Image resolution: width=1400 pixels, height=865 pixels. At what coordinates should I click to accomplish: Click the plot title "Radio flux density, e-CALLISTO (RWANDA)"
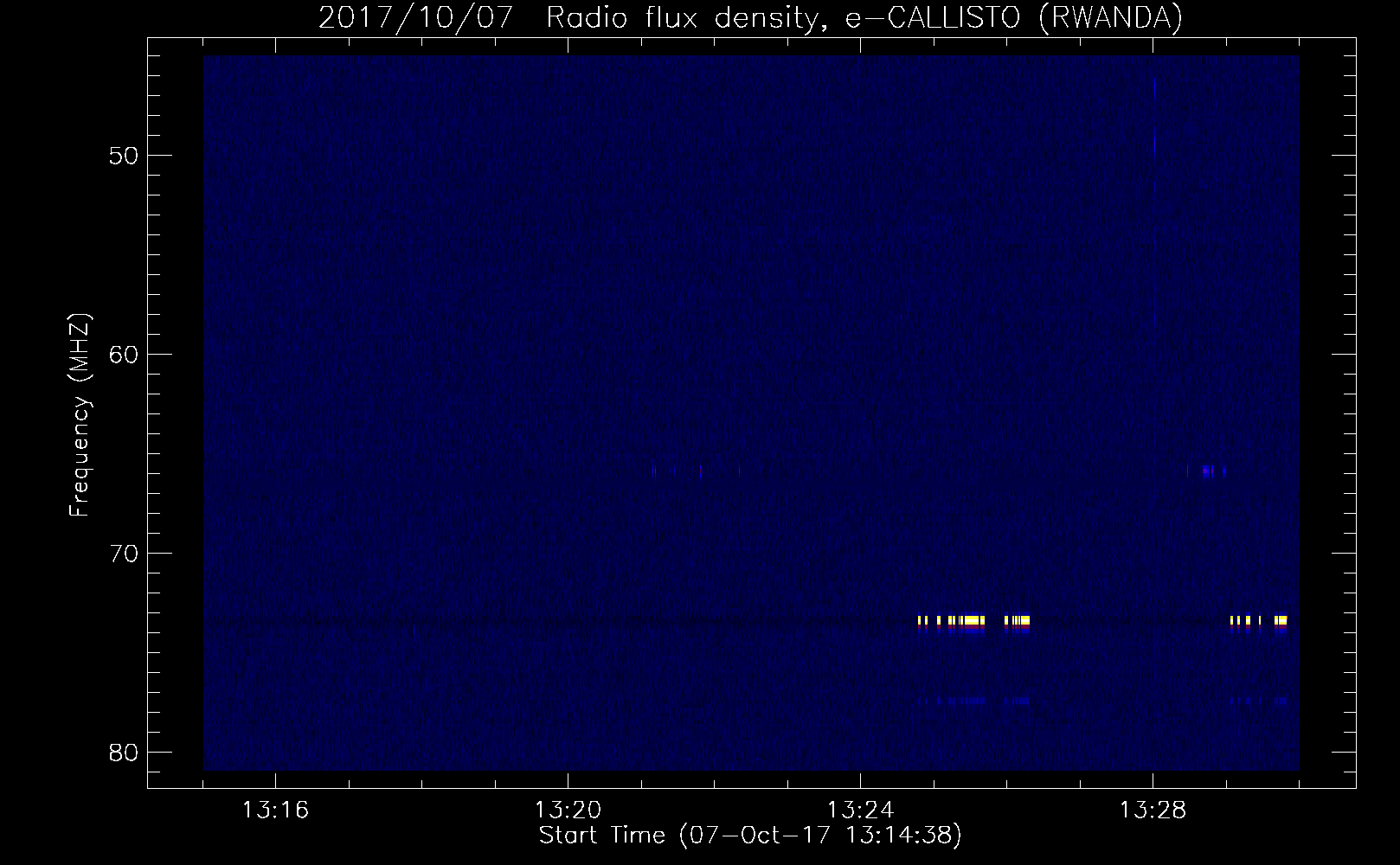click(864, 18)
